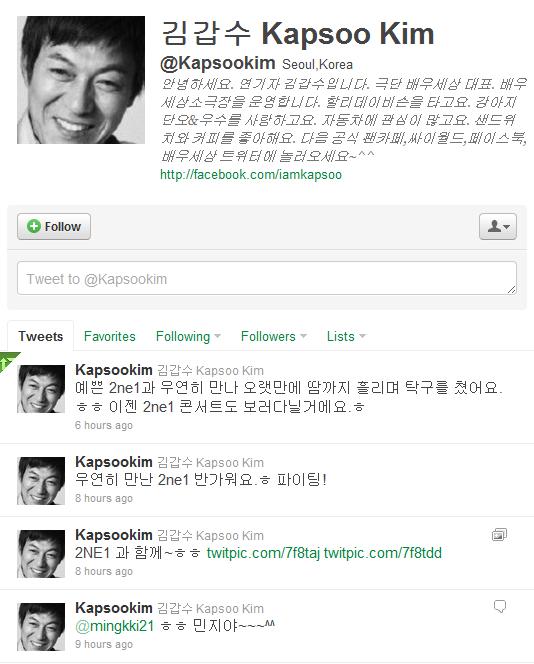Click the @mingkki21 mention link
The height and width of the screenshot is (664, 534).
pos(115,626)
